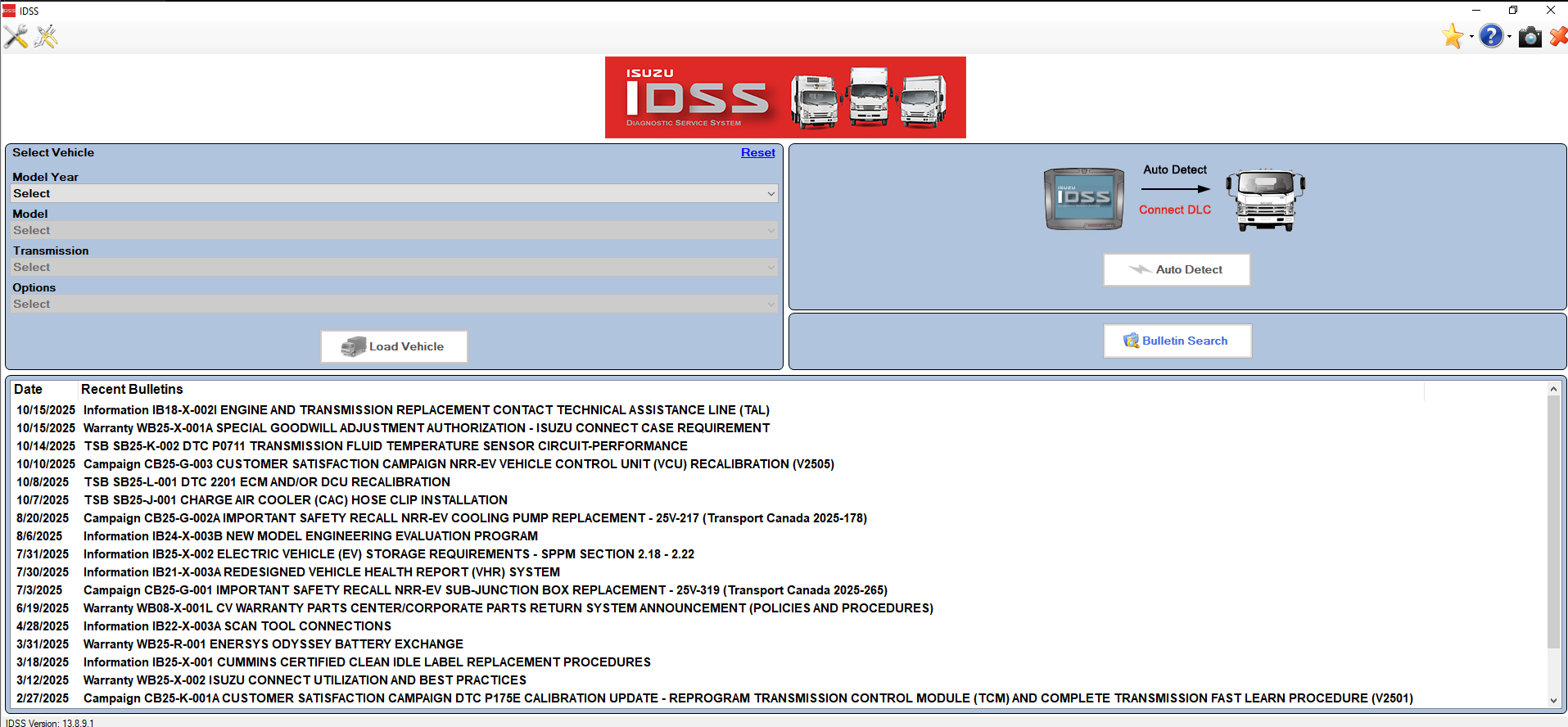Click the Recent Bulletins column header

tap(132, 390)
